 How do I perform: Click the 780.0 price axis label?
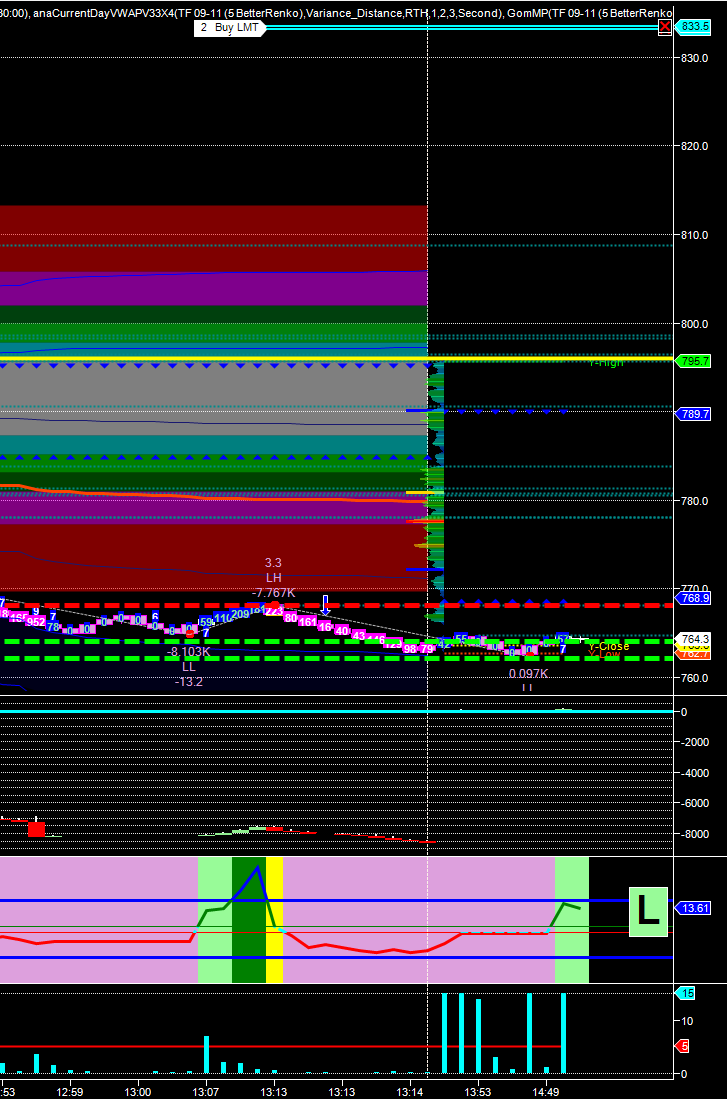694,500
